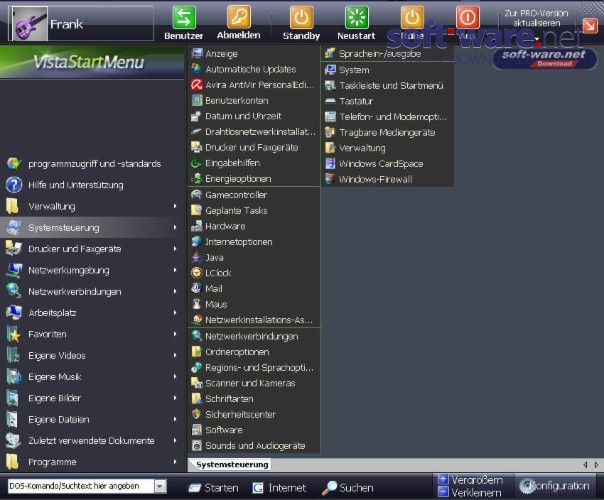This screenshot has height=500, width=604.
Task: Click the Ordneroptionen icon
Action: pos(196,352)
